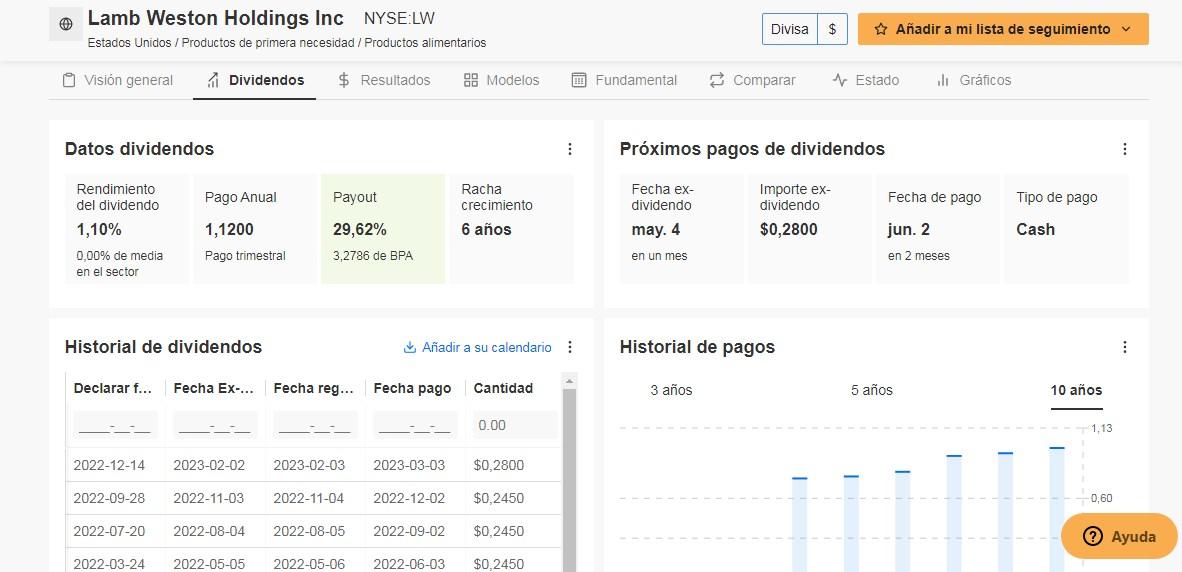Click the $0,2800 amount cell in the table

(x=499, y=466)
